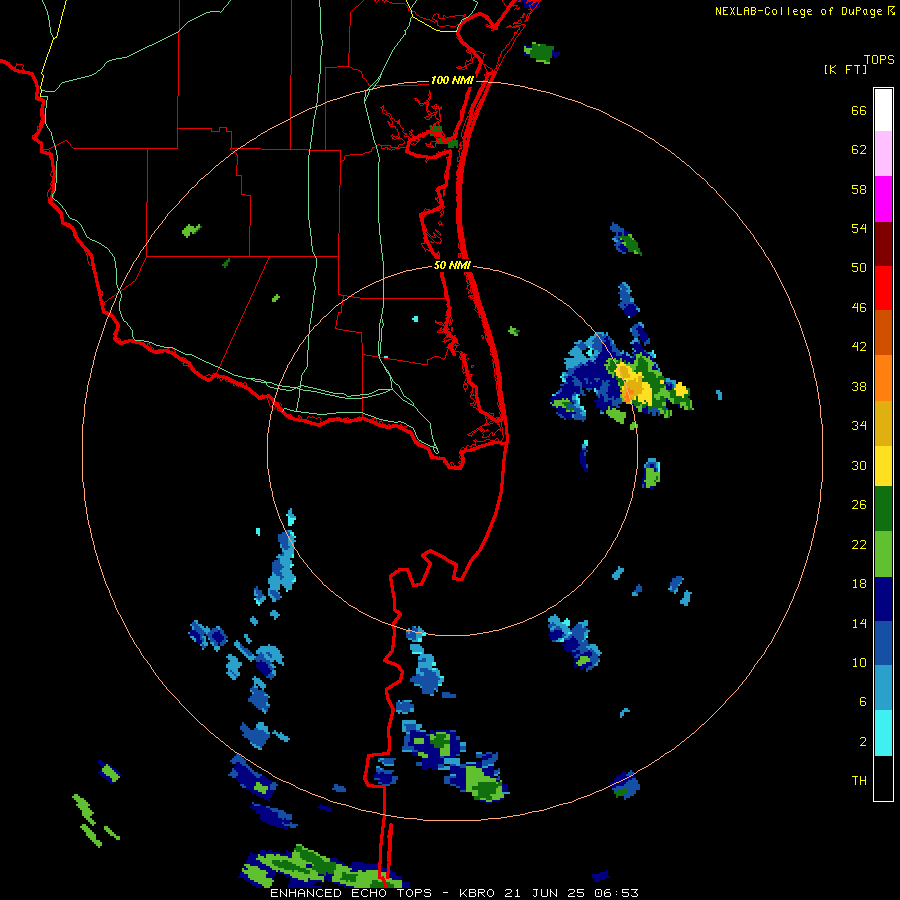Click the NEXLAB-College of DuPage text

click(798, 11)
